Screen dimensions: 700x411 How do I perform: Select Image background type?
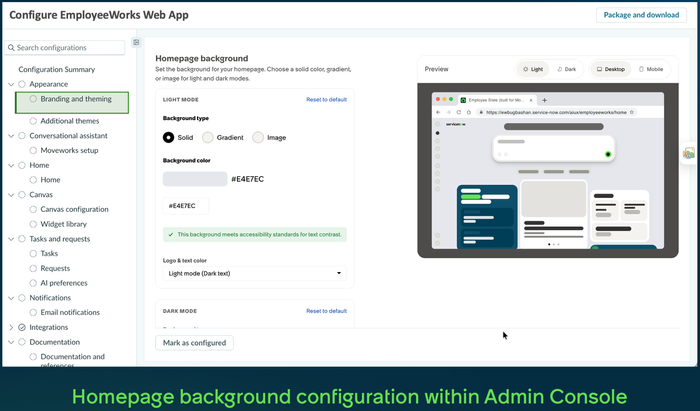[x=258, y=137]
